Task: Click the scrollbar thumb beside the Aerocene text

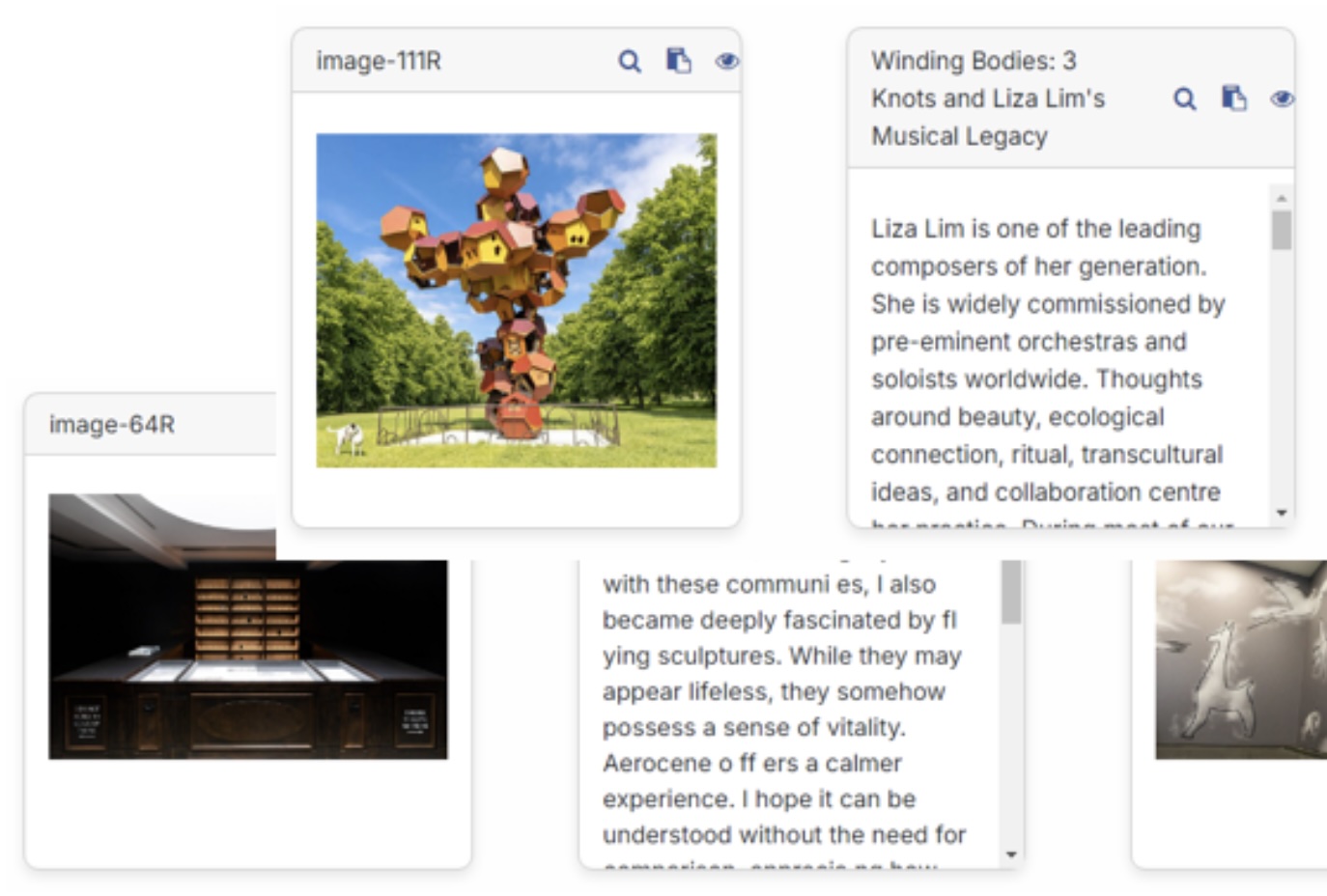Action: pos(1011,593)
